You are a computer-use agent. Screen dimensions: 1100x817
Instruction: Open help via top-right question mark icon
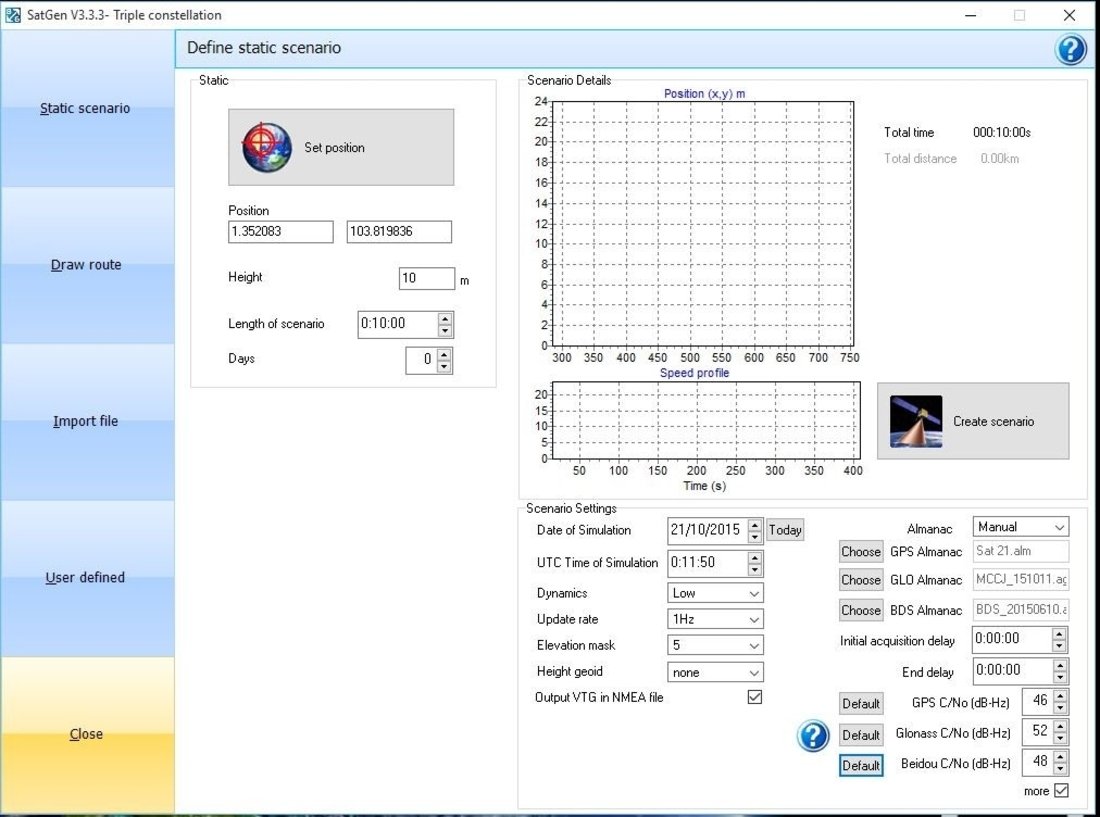point(1071,49)
